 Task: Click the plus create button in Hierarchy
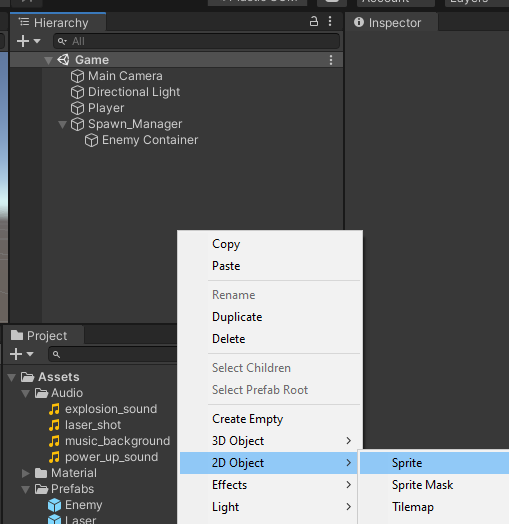pos(23,41)
